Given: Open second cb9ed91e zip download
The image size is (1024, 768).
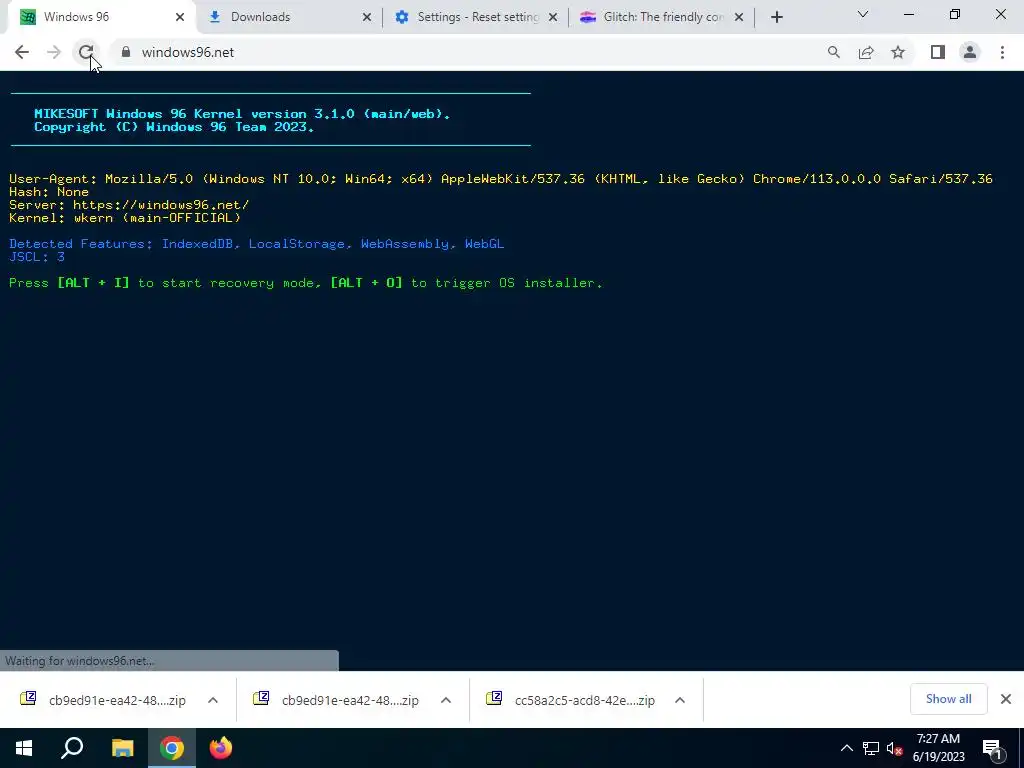Looking at the screenshot, I should (336, 700).
